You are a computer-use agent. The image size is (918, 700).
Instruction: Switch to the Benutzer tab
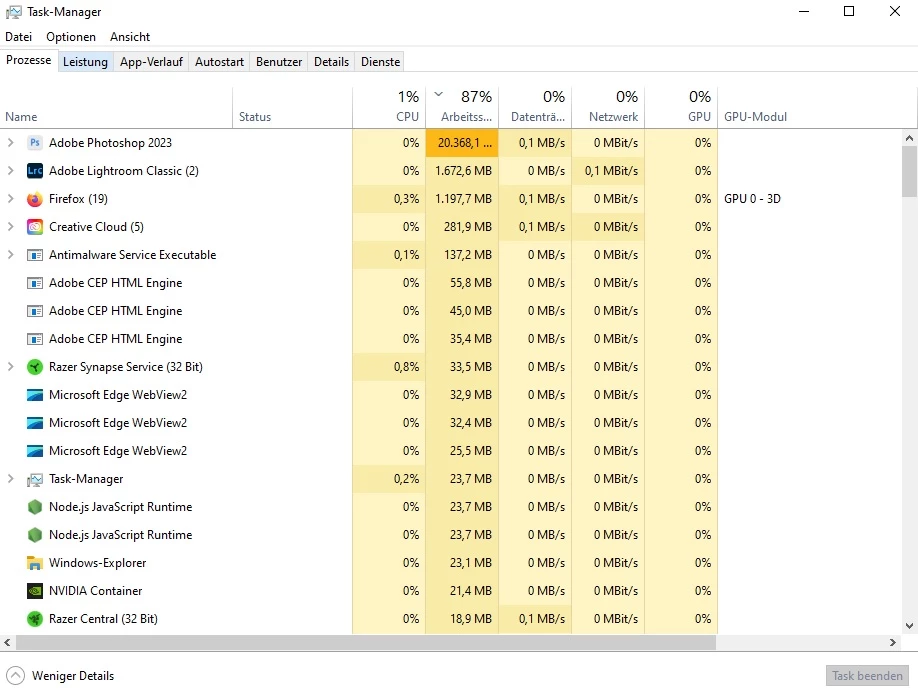[279, 62]
